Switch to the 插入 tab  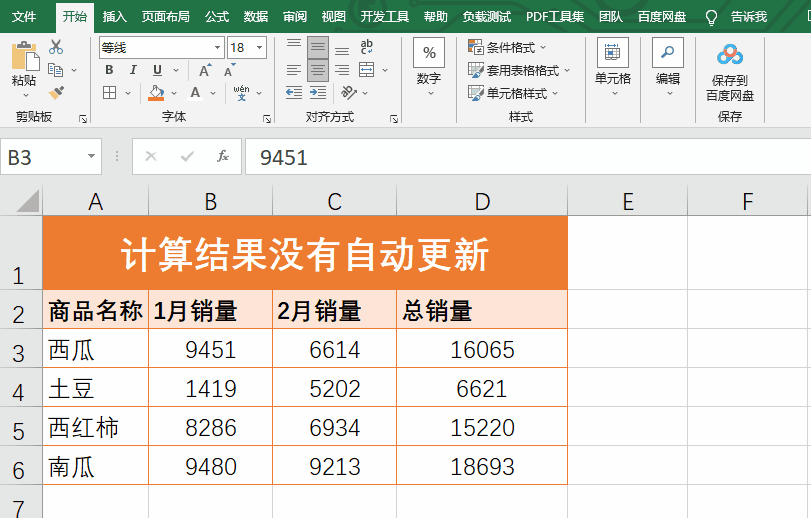click(114, 17)
